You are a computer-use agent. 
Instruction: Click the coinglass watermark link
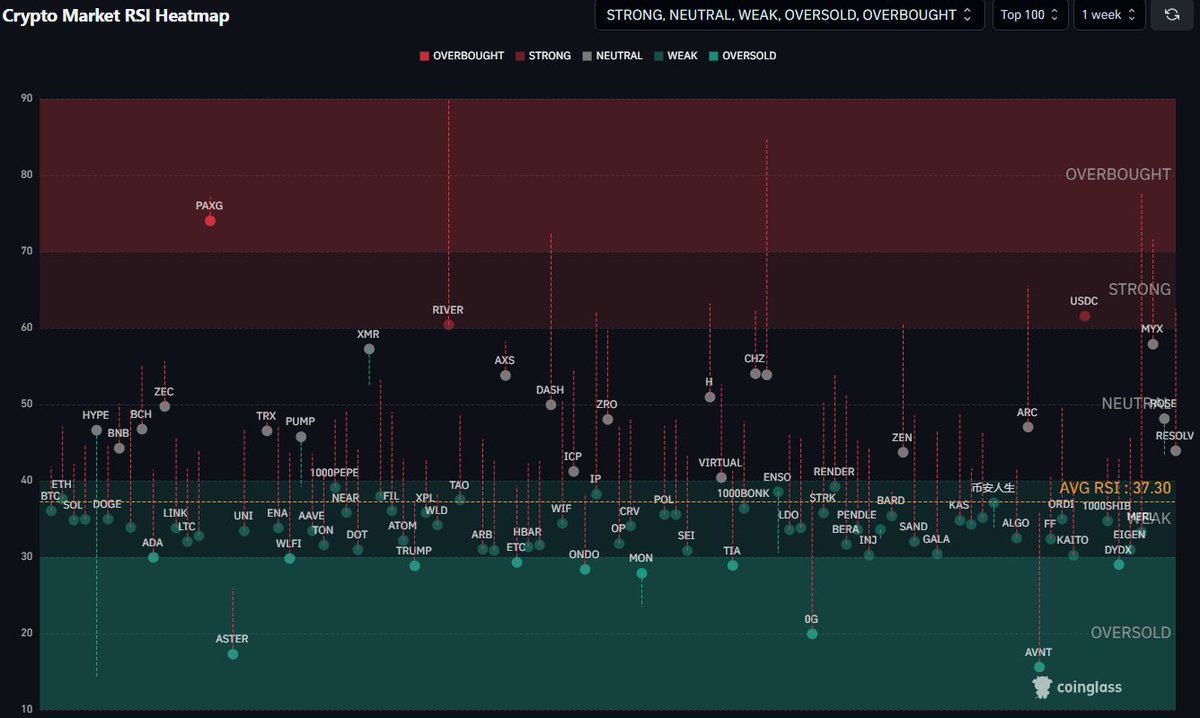tap(1089, 687)
